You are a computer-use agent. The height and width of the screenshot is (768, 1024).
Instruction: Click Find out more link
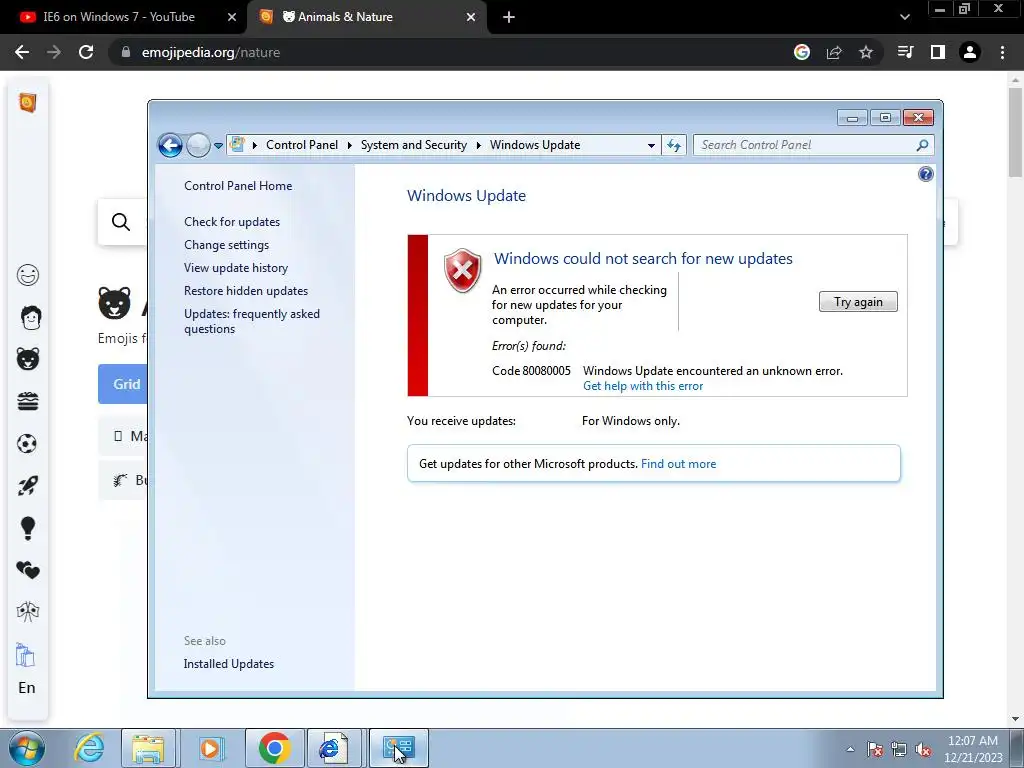click(679, 464)
